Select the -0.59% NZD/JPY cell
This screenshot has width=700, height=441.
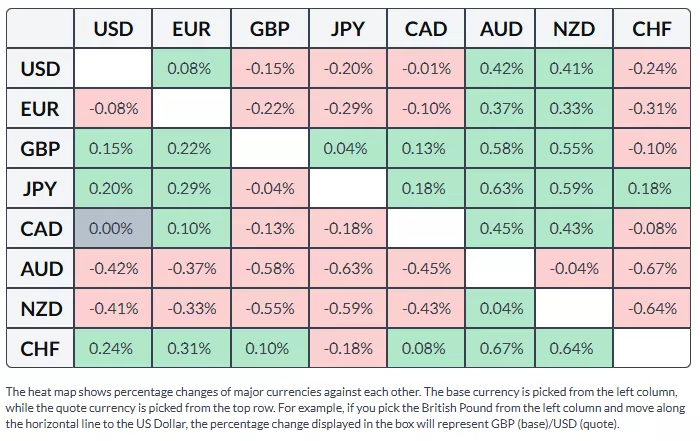(x=347, y=309)
